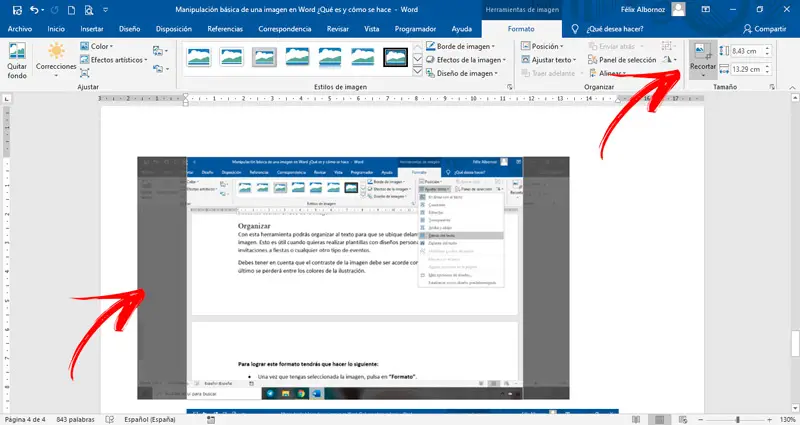Open Efectos de la imagen dropdown

coord(465,60)
